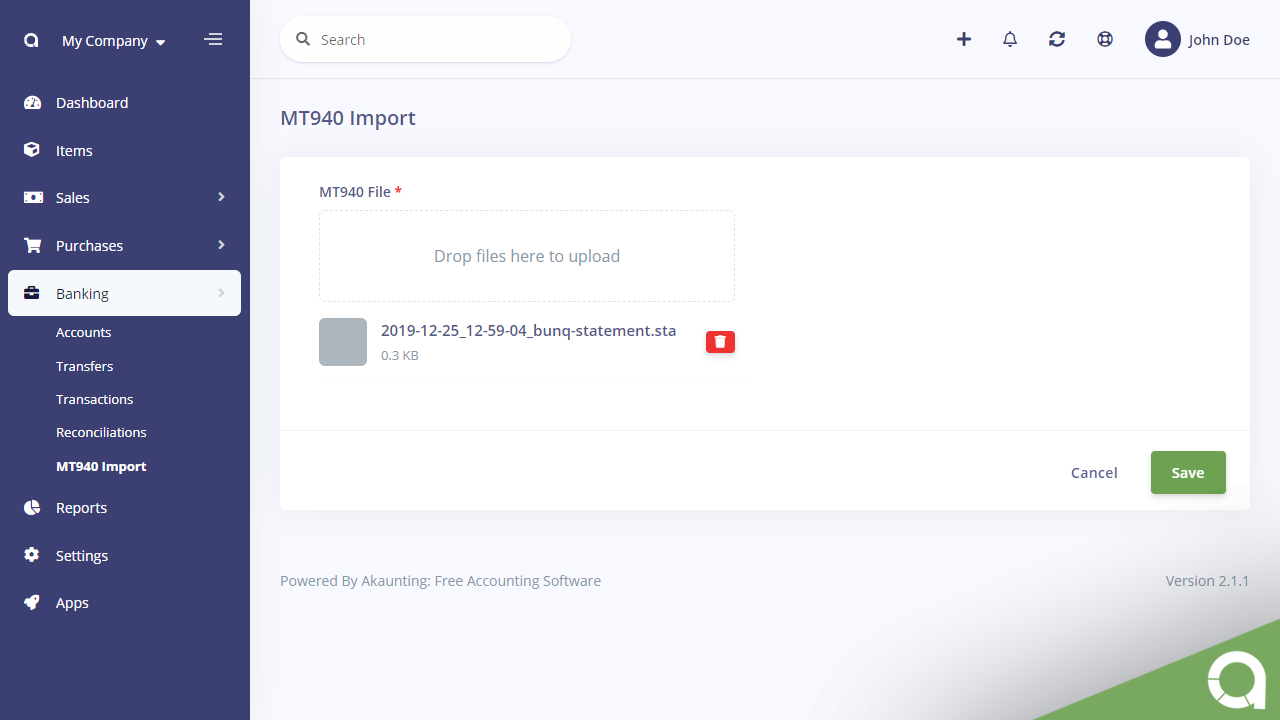Check notifications via the bell icon
This screenshot has height=720, width=1280.
pyautogui.click(x=1009, y=39)
